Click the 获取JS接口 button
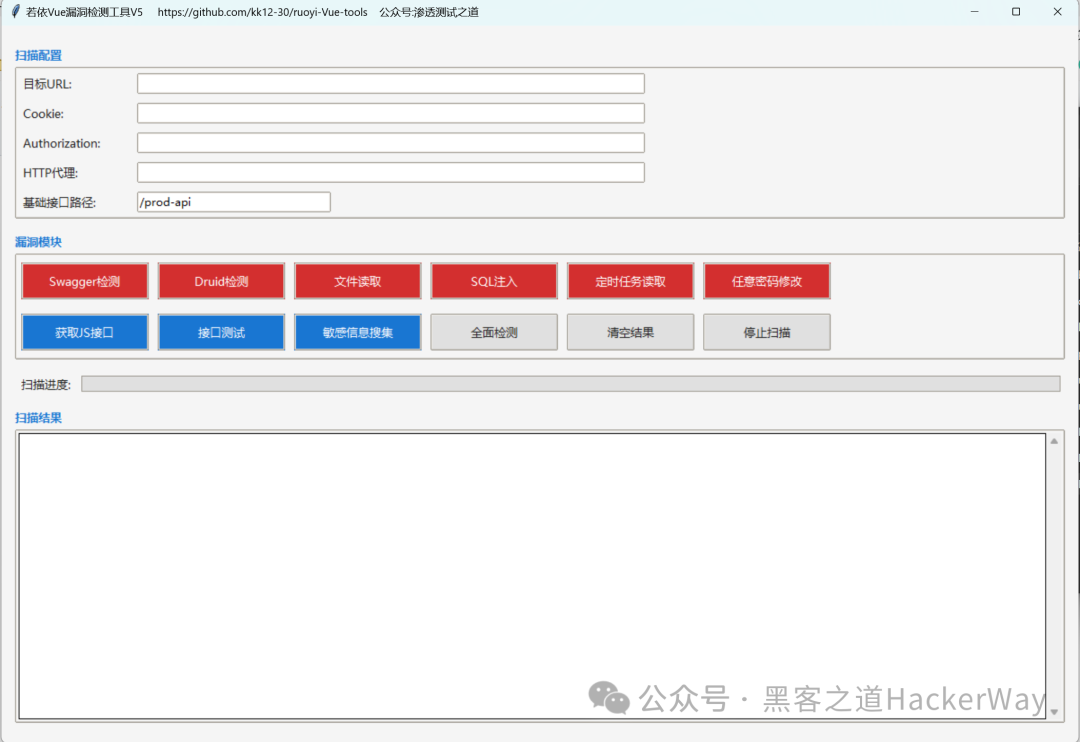 (x=85, y=332)
